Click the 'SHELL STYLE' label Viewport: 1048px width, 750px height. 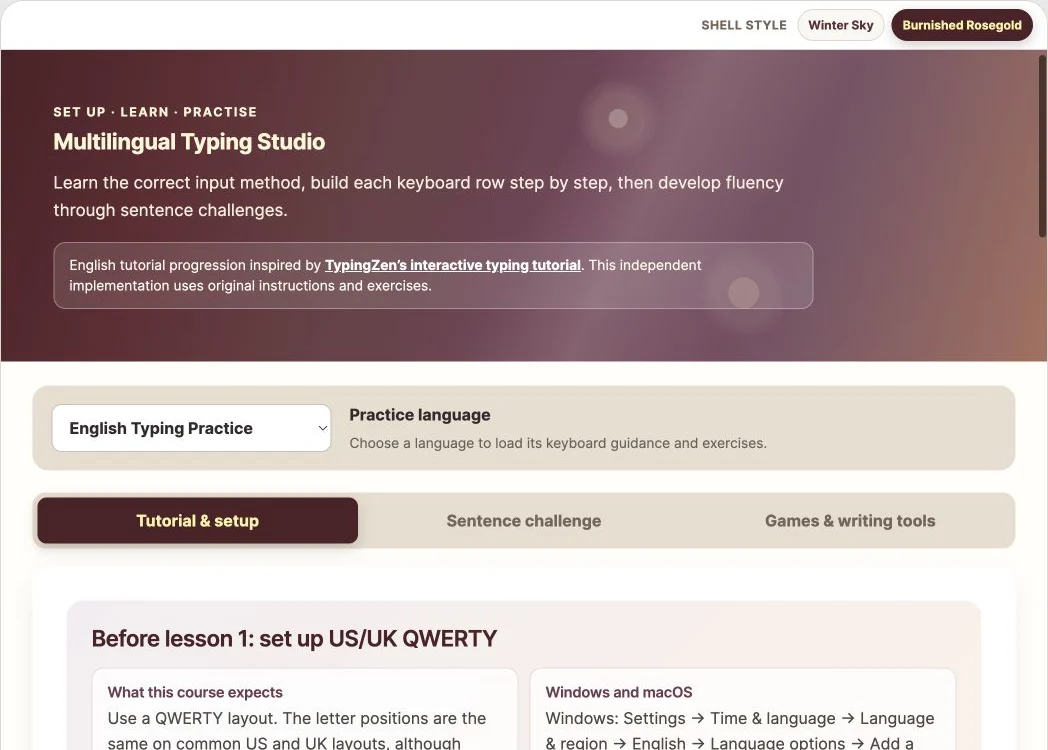pos(744,25)
